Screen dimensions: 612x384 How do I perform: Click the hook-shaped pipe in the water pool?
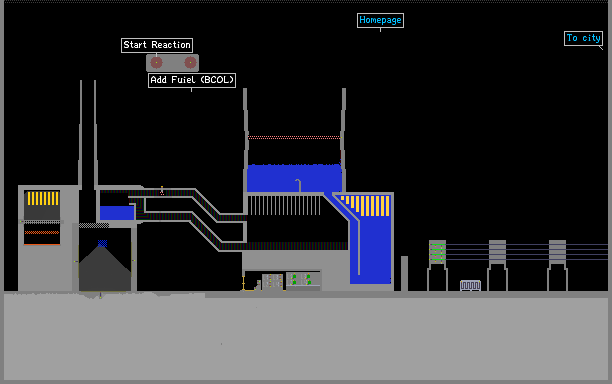(x=299, y=185)
